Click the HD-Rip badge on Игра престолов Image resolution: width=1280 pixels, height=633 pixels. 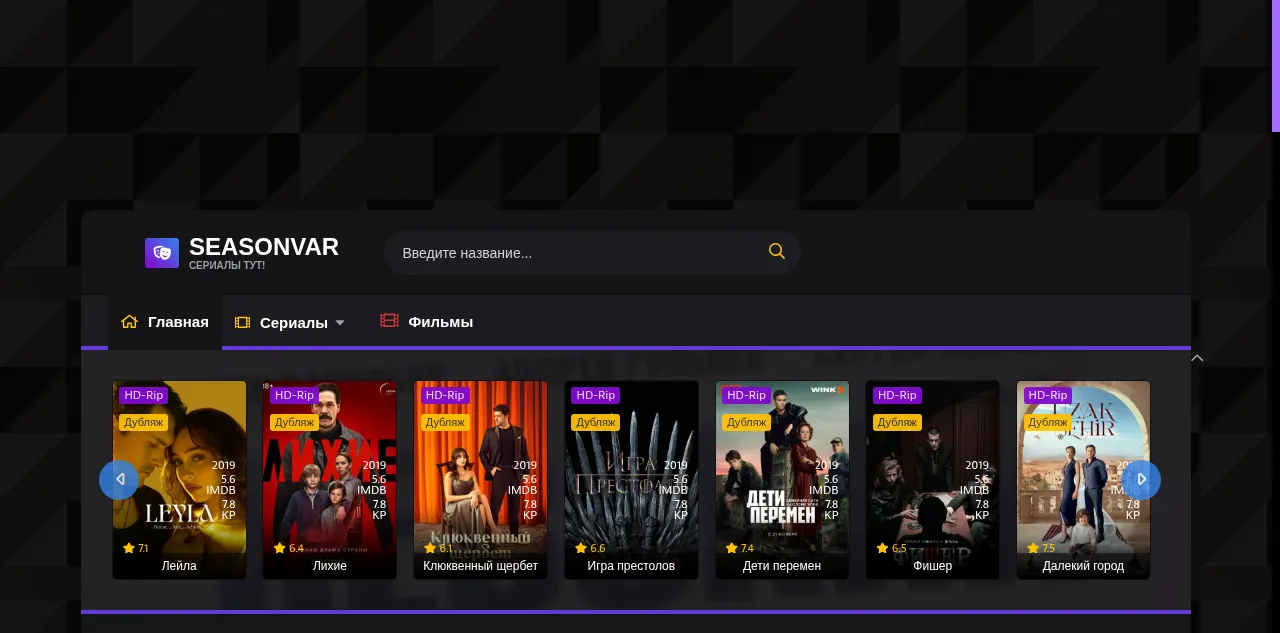pos(596,395)
